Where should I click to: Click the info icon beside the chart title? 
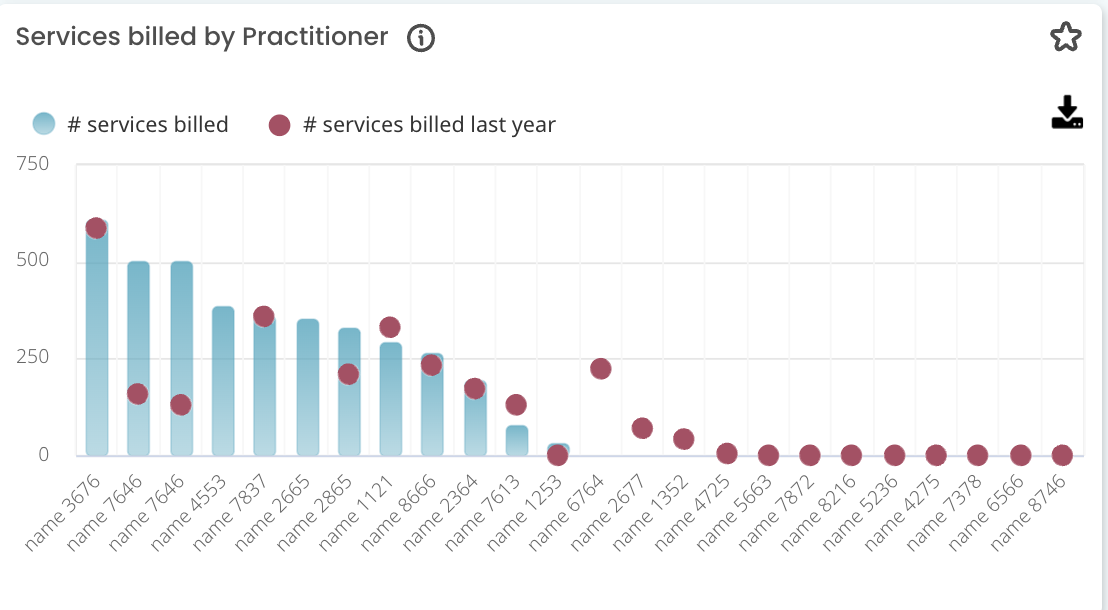(421, 38)
